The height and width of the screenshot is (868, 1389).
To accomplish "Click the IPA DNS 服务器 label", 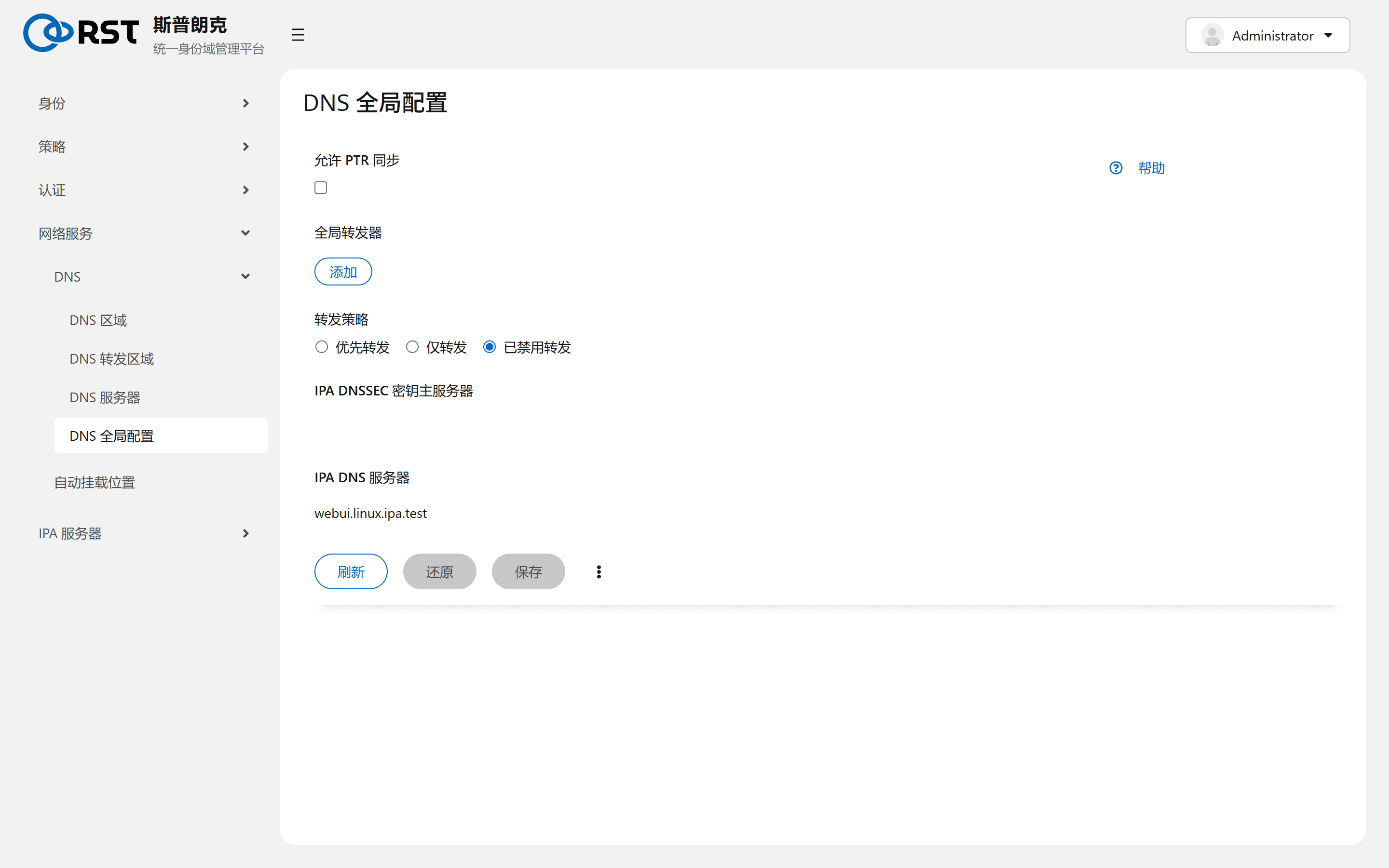I will [x=362, y=477].
